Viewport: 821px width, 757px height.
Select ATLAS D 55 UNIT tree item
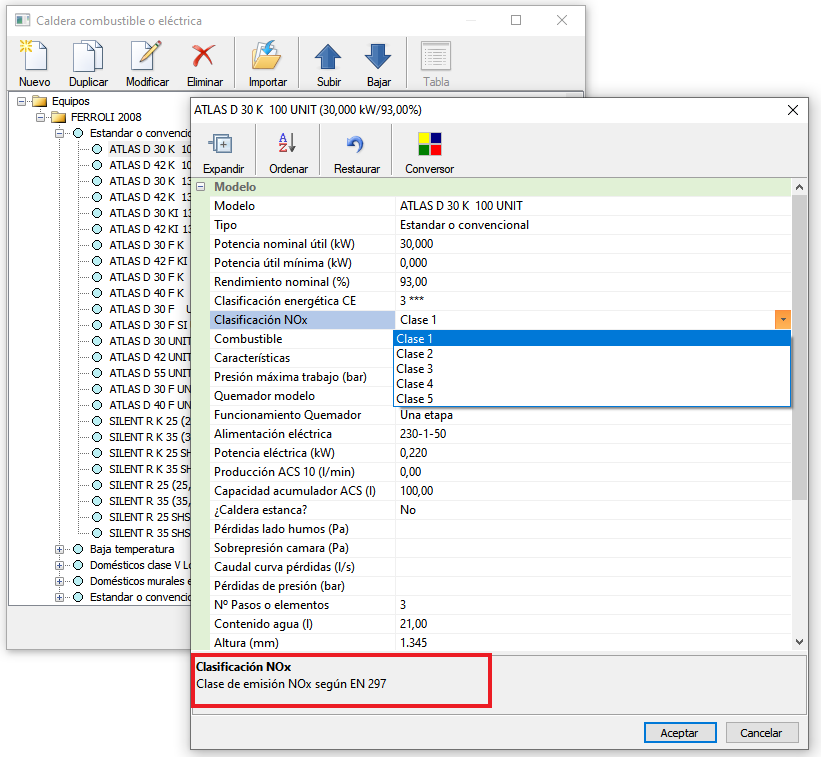(150, 373)
